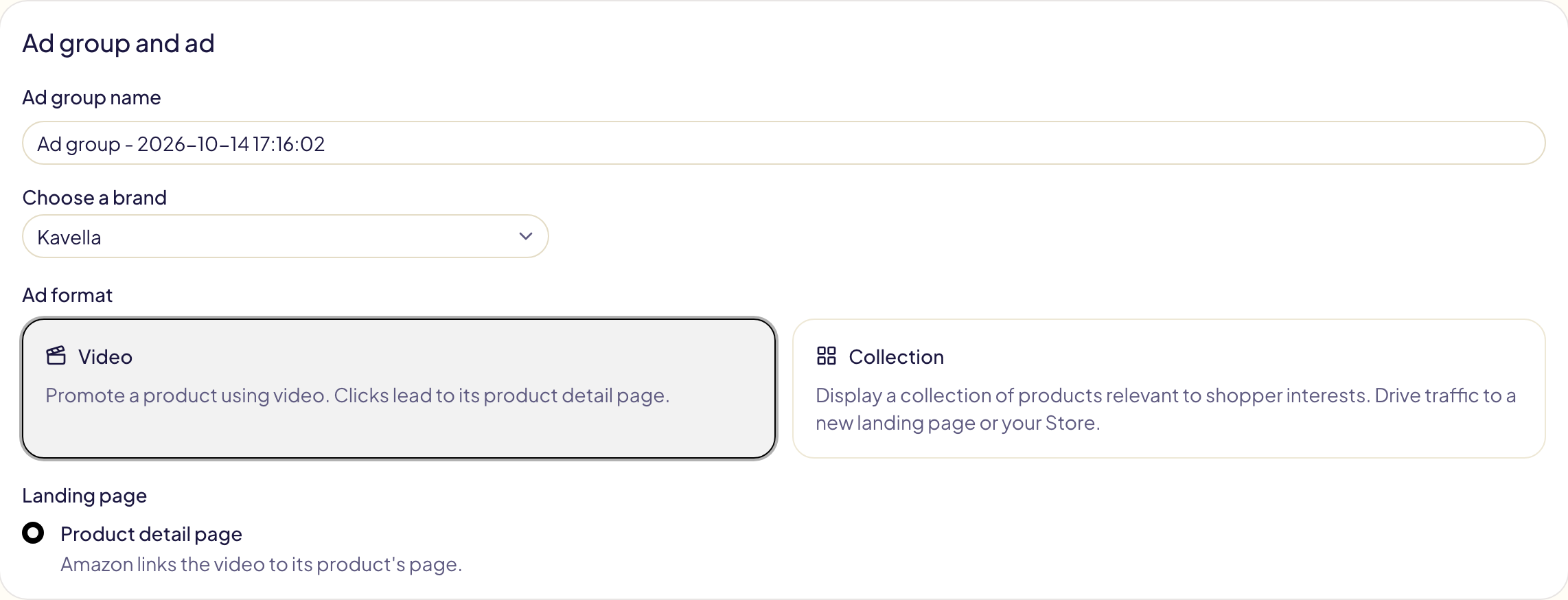Click the 'Product detail page' option label

click(x=151, y=534)
